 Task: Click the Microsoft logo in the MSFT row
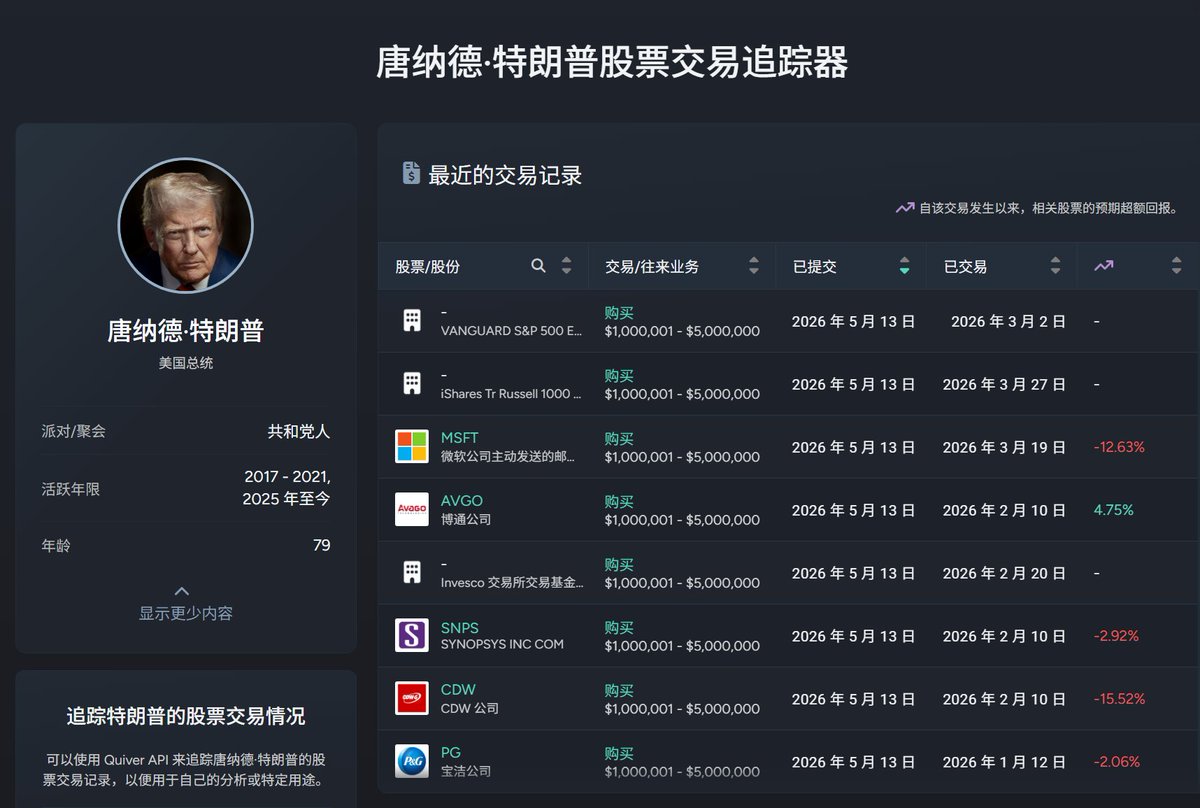click(411, 447)
